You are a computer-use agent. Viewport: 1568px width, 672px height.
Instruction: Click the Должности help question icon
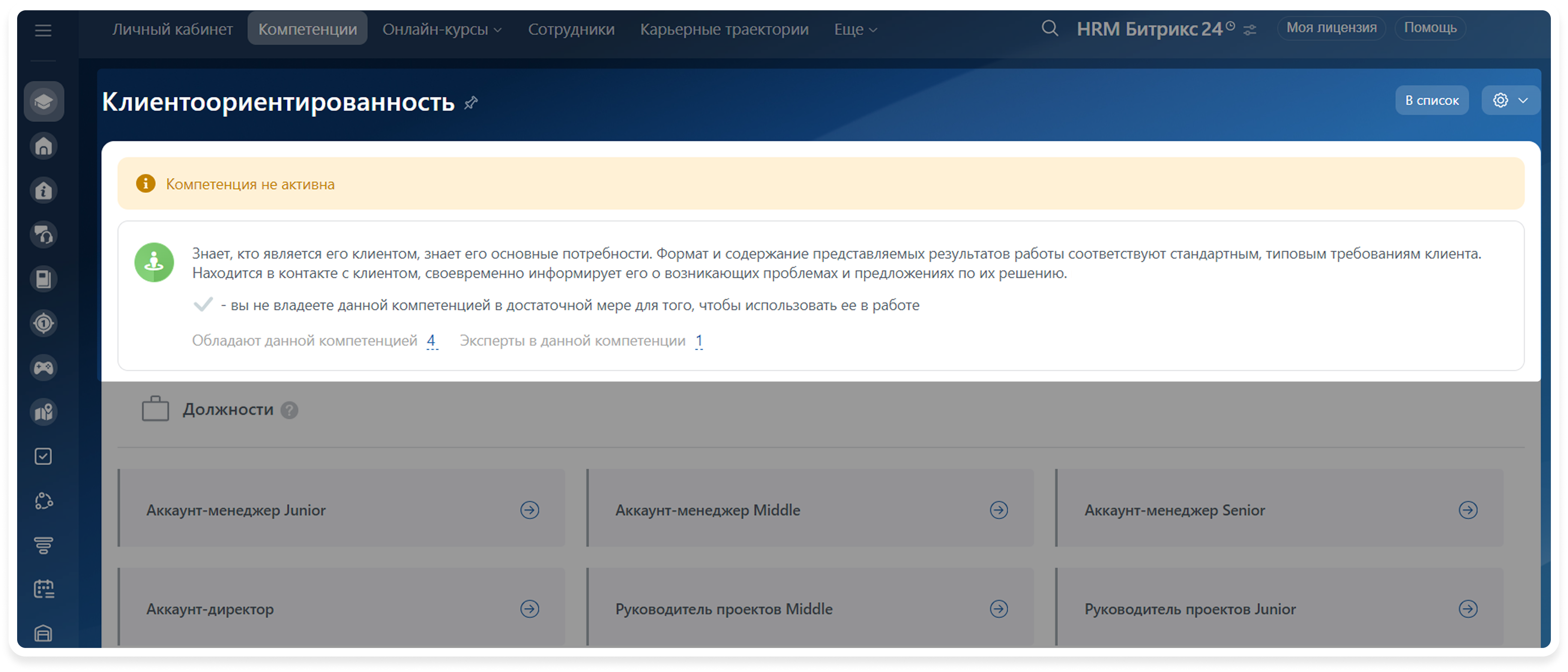[x=289, y=410]
